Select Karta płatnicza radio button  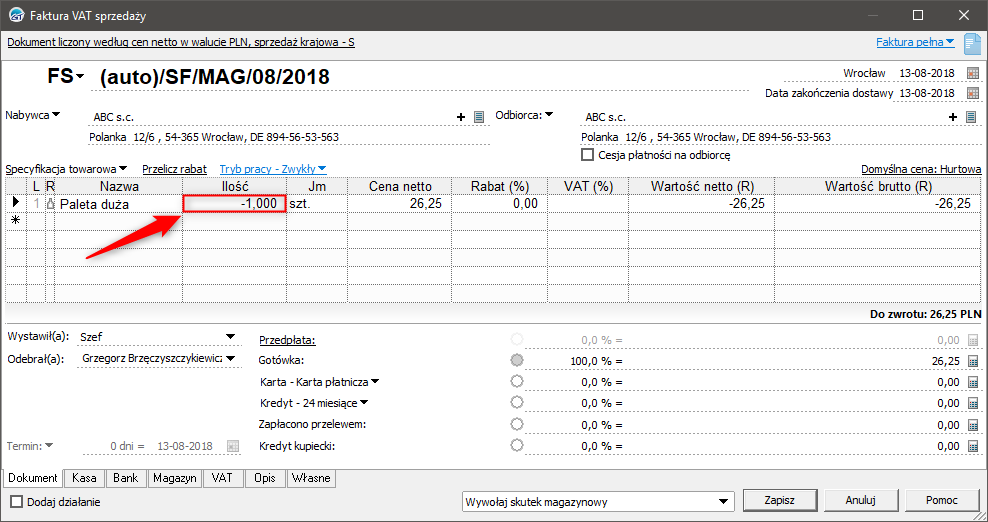click(x=517, y=381)
